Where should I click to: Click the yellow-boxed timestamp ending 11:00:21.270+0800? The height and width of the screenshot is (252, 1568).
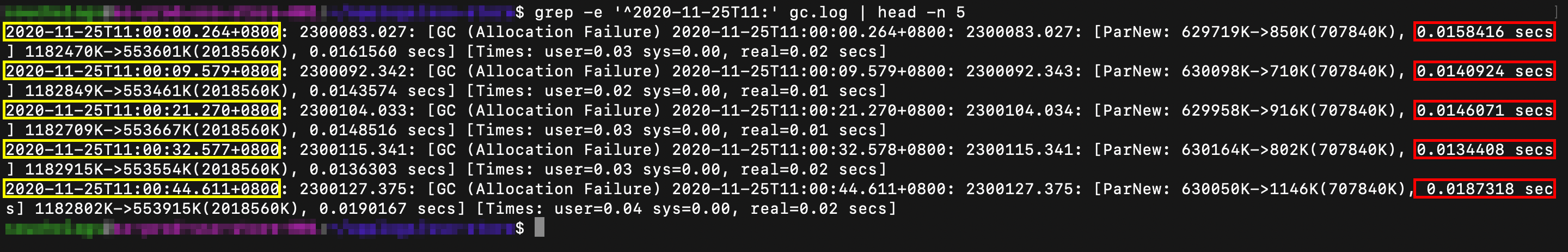click(x=142, y=110)
